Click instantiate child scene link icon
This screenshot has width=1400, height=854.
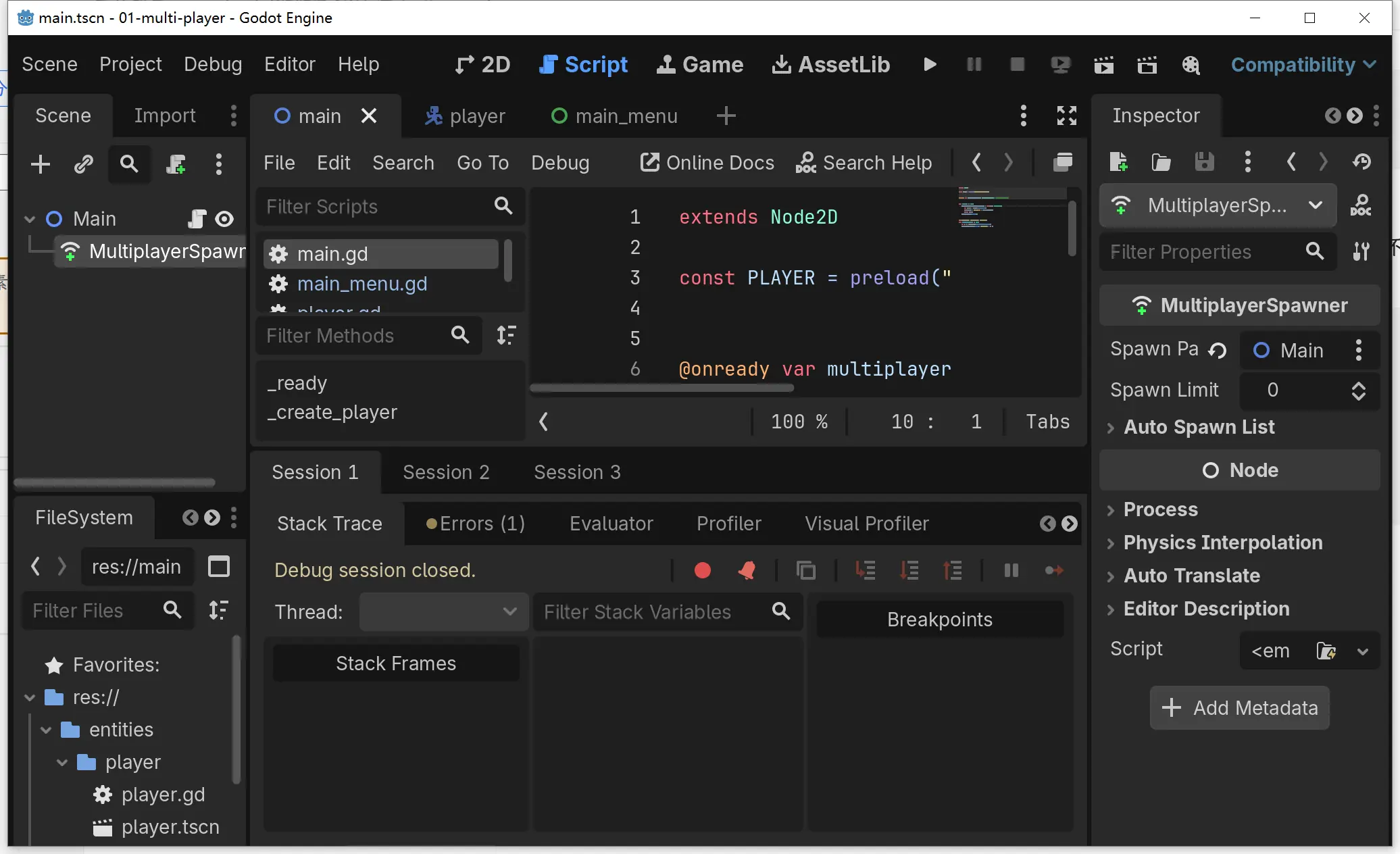tap(84, 164)
